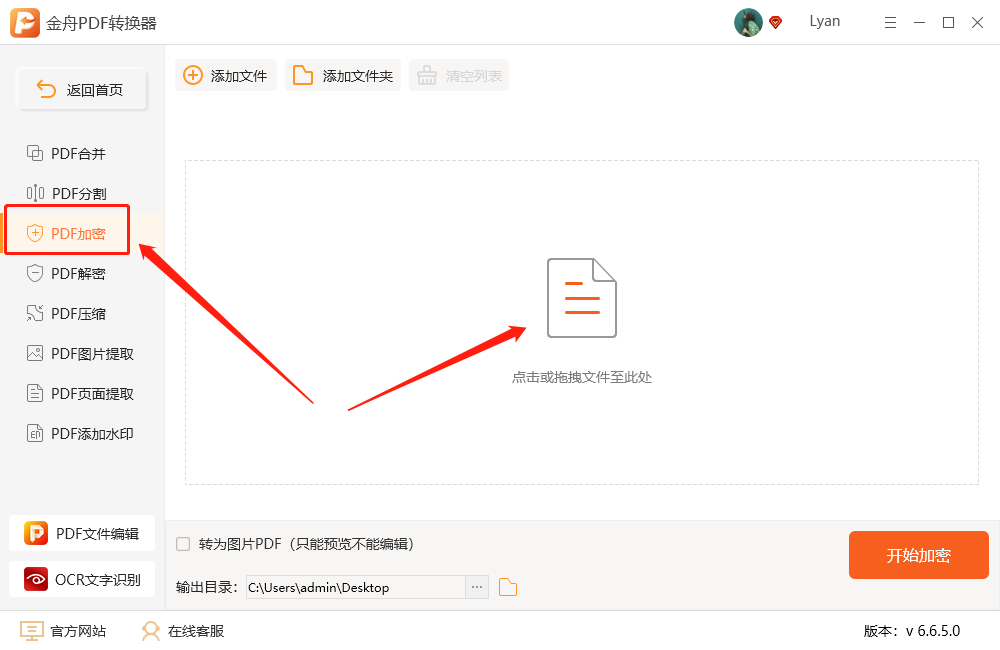Select PDF解密 in sidebar
The height and width of the screenshot is (650, 1000).
tap(66, 274)
